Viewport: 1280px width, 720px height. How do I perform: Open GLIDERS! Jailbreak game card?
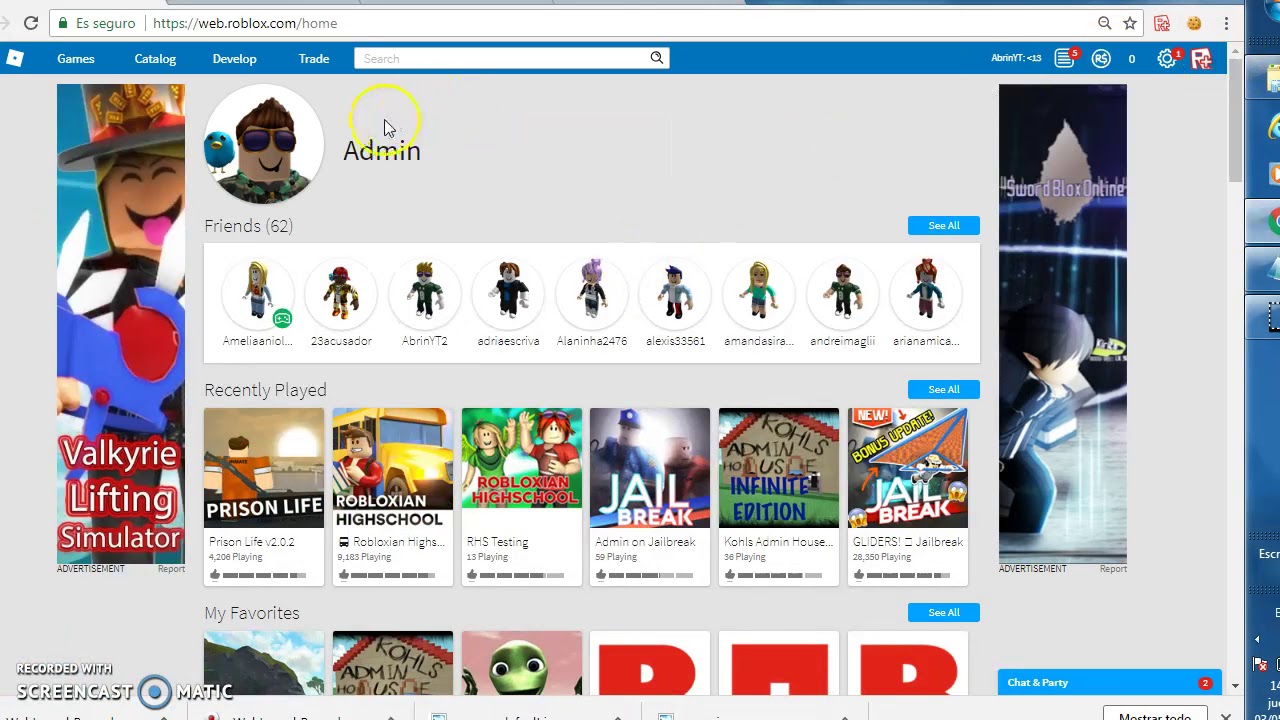(x=908, y=496)
